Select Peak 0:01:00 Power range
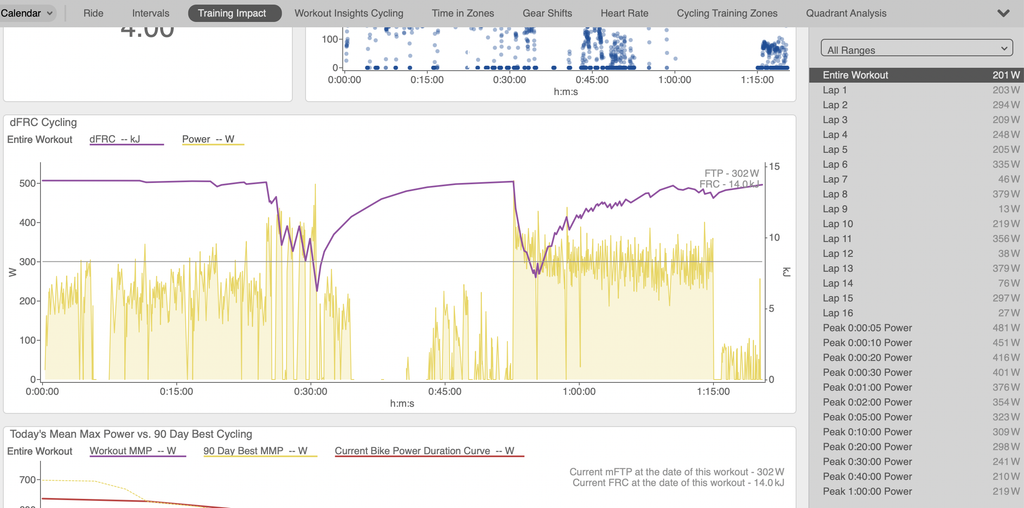Viewport: 1024px width, 508px height. [x=916, y=387]
